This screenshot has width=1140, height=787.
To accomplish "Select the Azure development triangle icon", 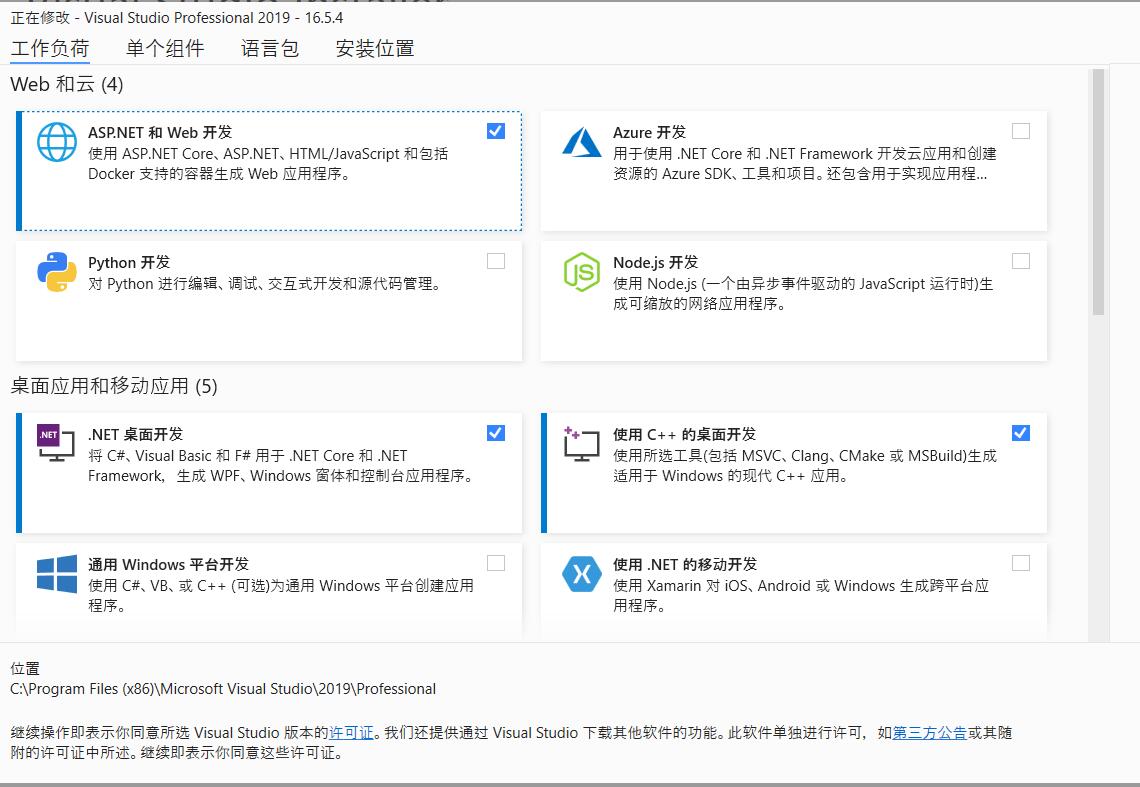I will click(x=582, y=143).
